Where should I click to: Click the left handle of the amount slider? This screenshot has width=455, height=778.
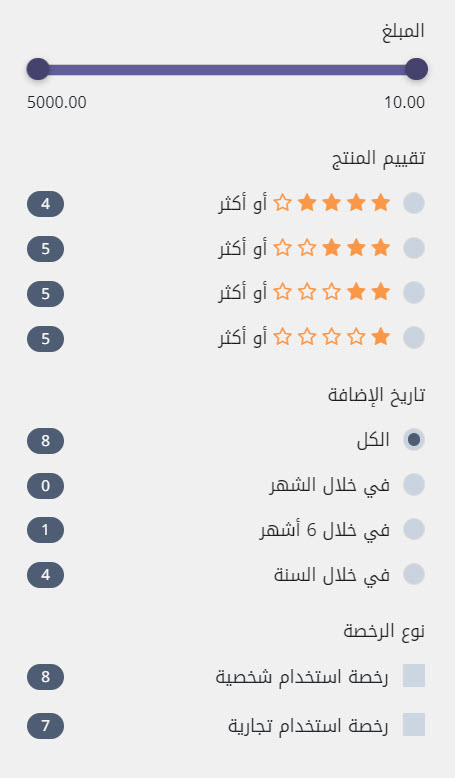pos(38,69)
